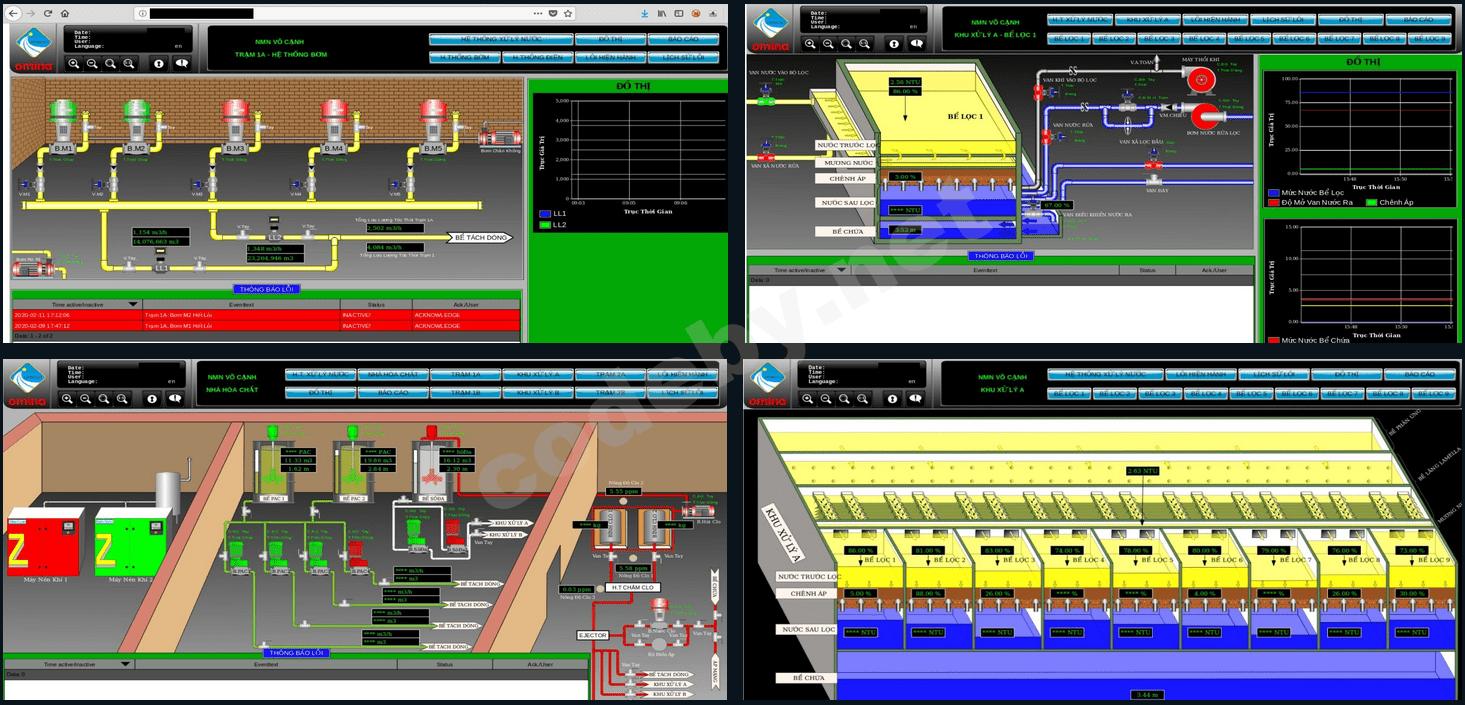Open Khu Xử Lý A from Bể Lọc 1 screen
Viewport: 1465px width, 705px height.
[x=1146, y=20]
